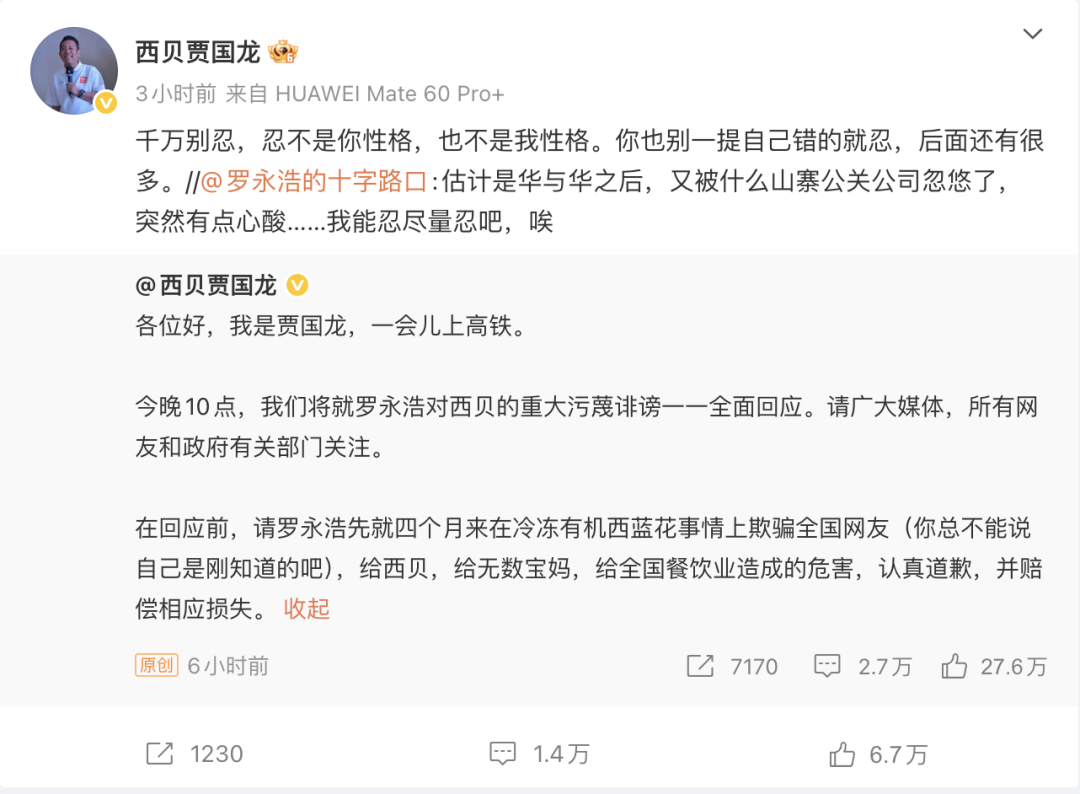Click 西贝贾国龙 profile avatar
Viewport: 1080px width, 794px height.
pos(73,70)
